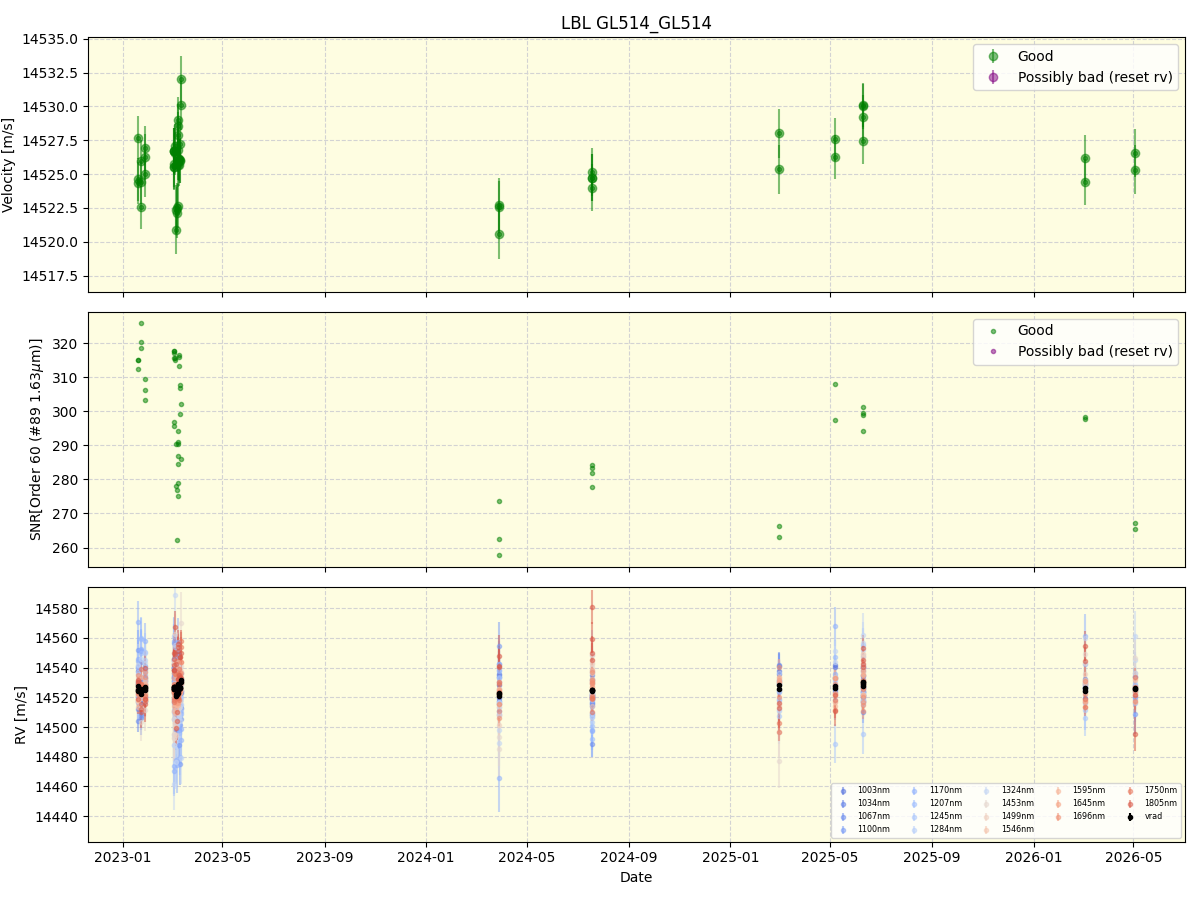This screenshot has width=1200, height=900.
Task: Click the vrad legend entry
Action: pyautogui.click(x=1153, y=816)
